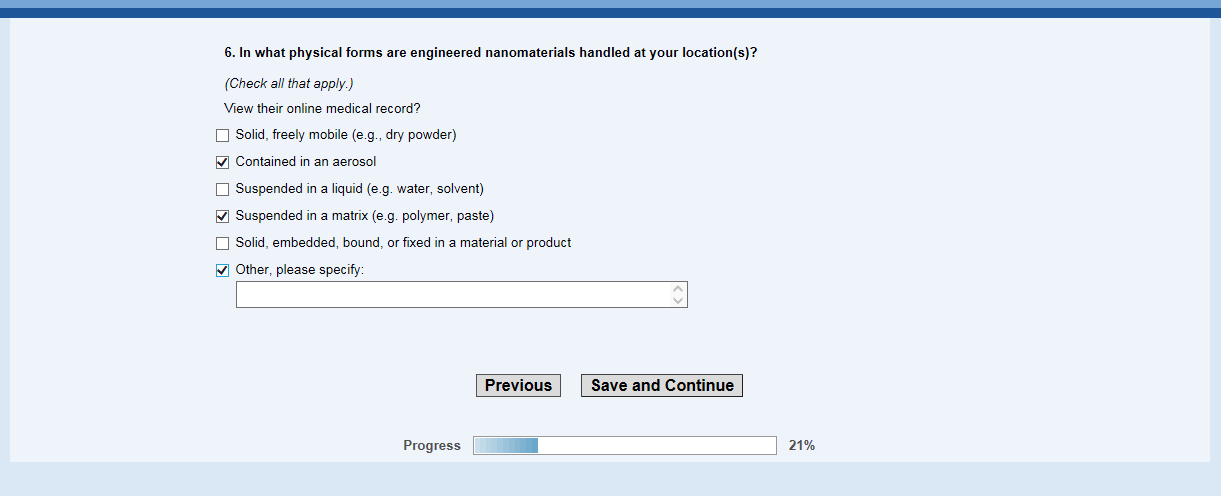Click the Save and Continue button
The image size is (1221, 496).
661,386
